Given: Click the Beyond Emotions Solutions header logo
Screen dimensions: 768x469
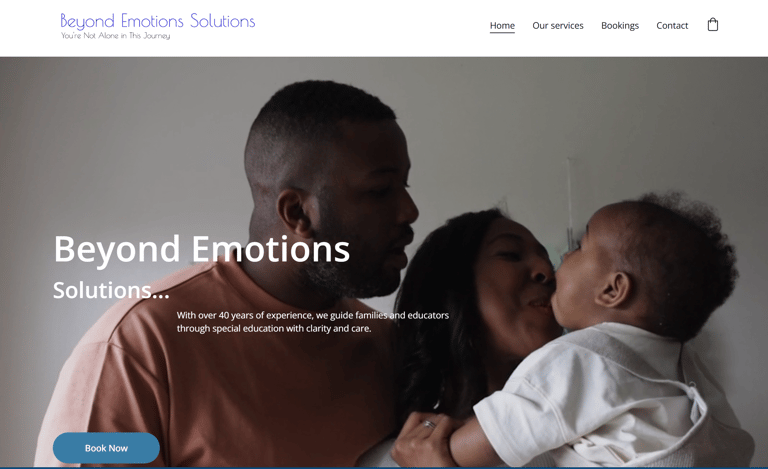Looking at the screenshot, I should point(158,25).
